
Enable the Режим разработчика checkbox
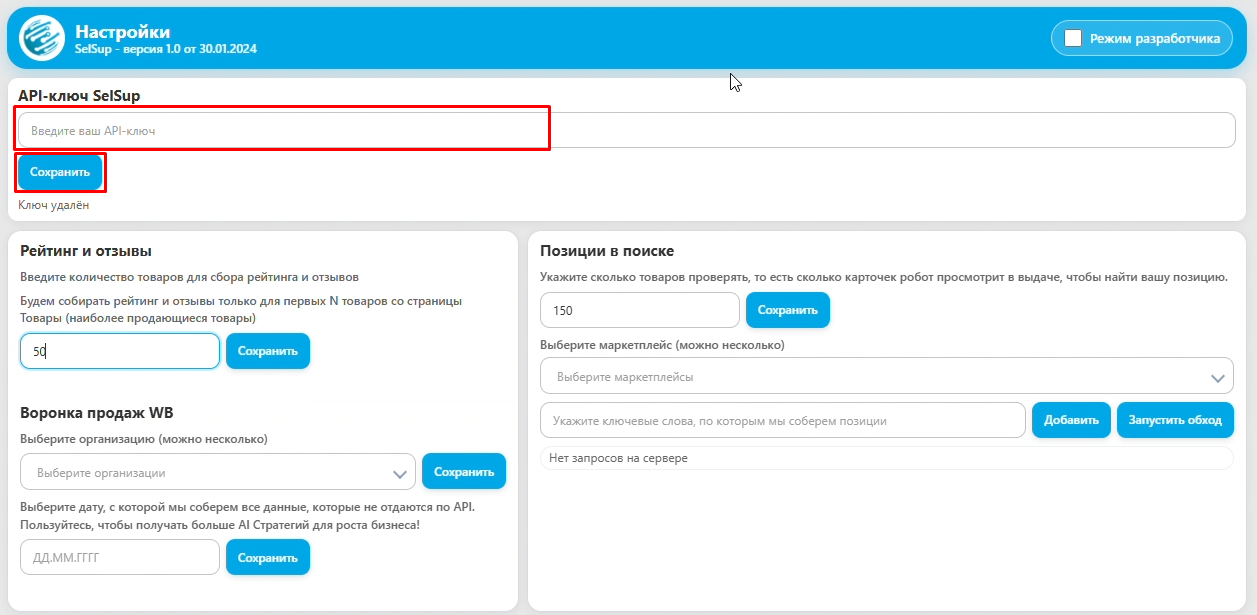[1073, 38]
